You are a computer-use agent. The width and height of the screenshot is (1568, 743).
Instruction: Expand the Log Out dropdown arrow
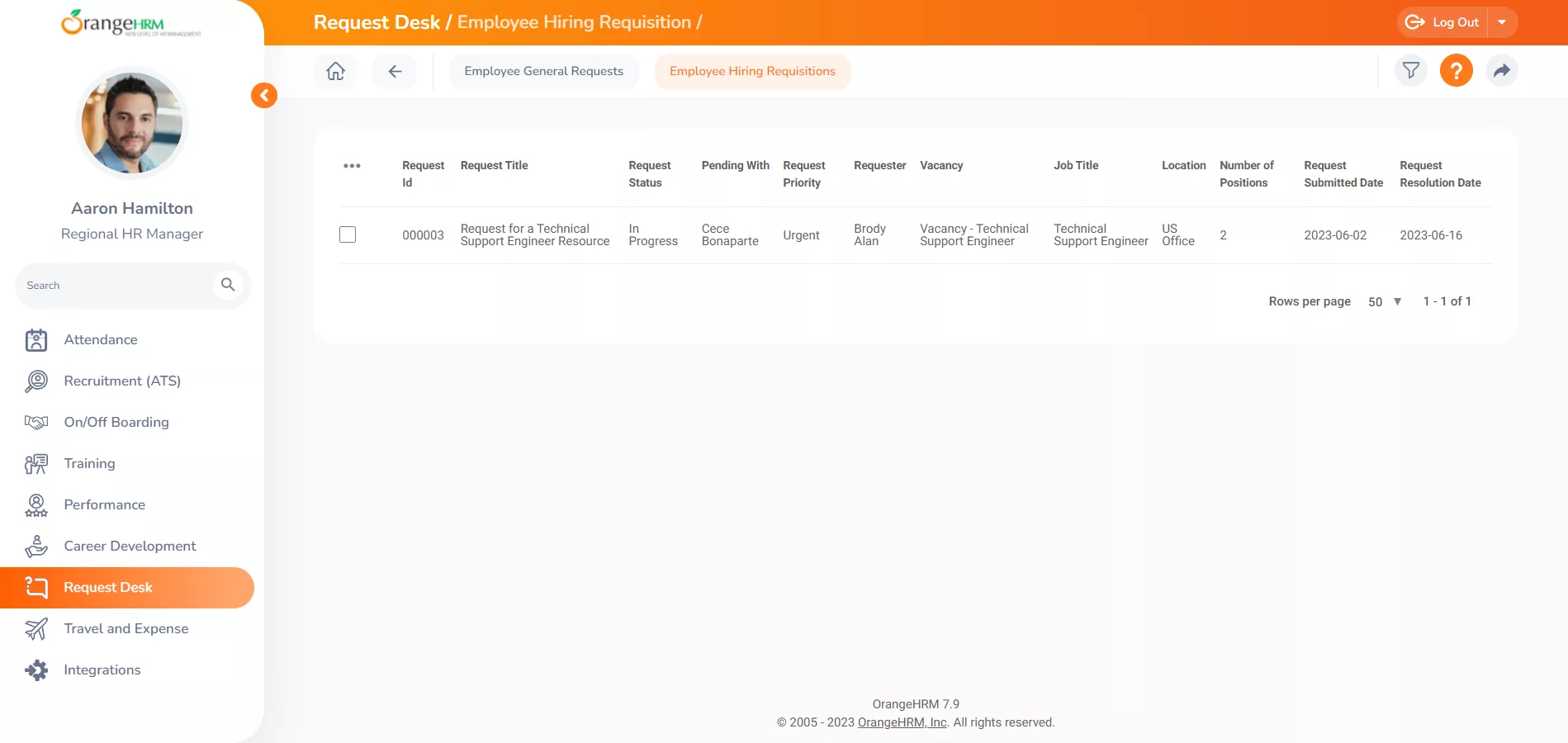pyautogui.click(x=1502, y=22)
